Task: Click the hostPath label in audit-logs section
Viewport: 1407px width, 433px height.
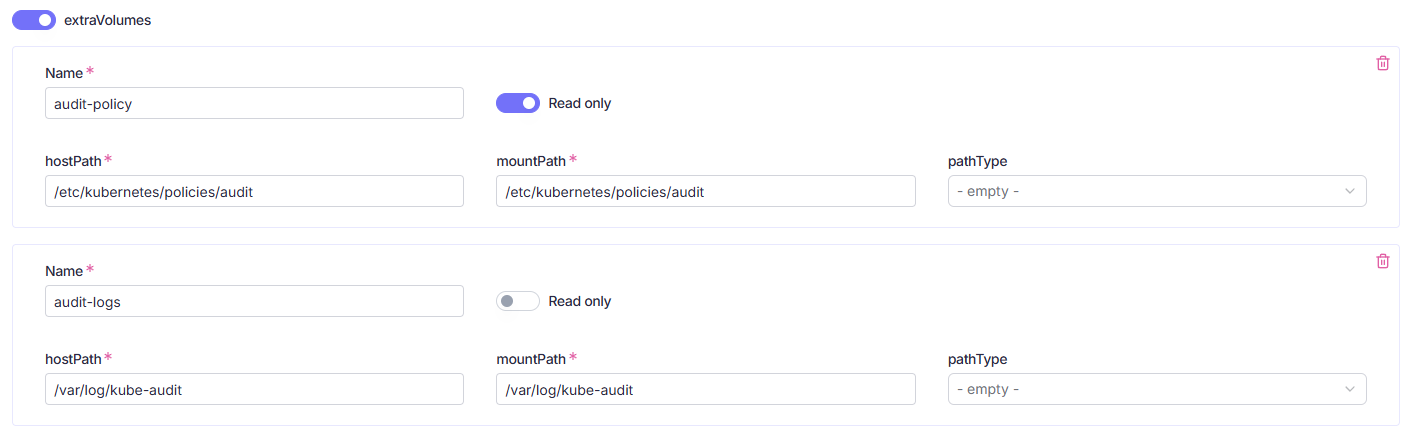Action: pos(73,359)
